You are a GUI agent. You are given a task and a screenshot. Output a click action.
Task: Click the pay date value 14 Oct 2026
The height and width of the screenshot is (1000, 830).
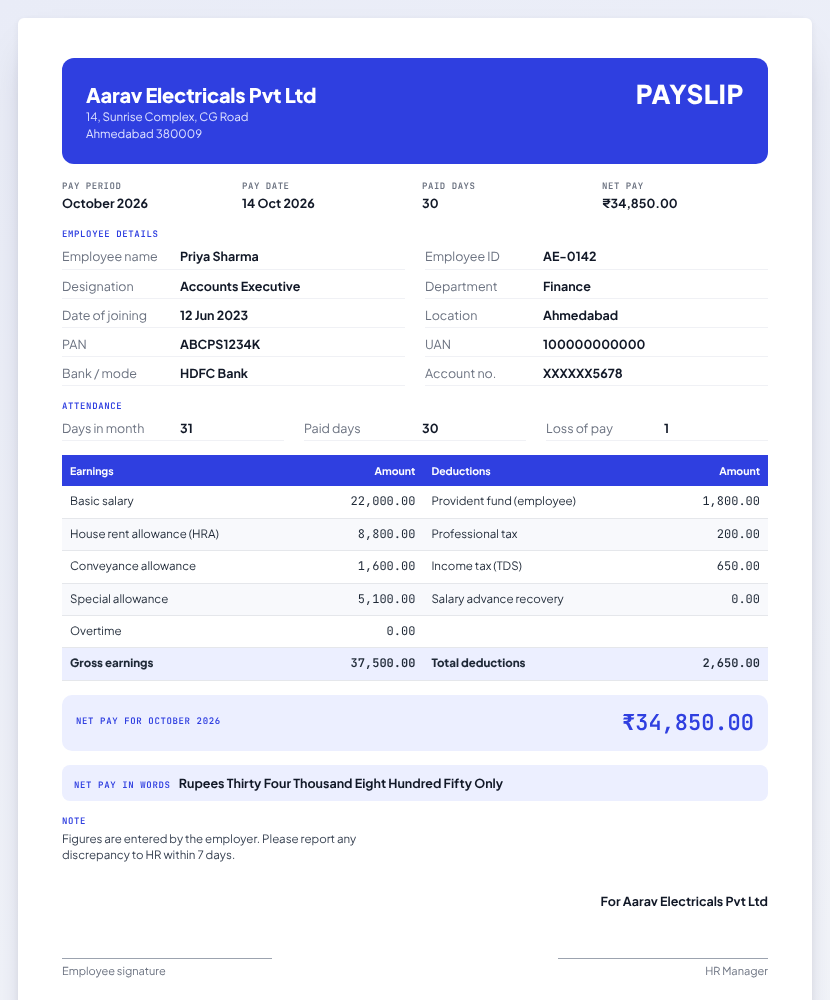278,203
